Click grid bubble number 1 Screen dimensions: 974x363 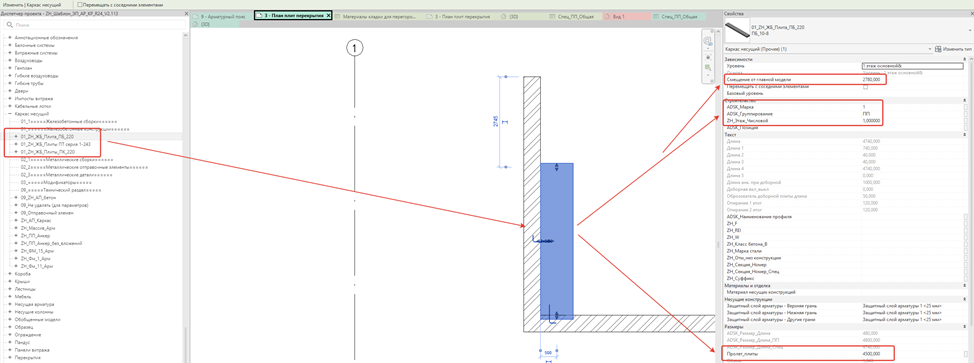click(x=354, y=48)
